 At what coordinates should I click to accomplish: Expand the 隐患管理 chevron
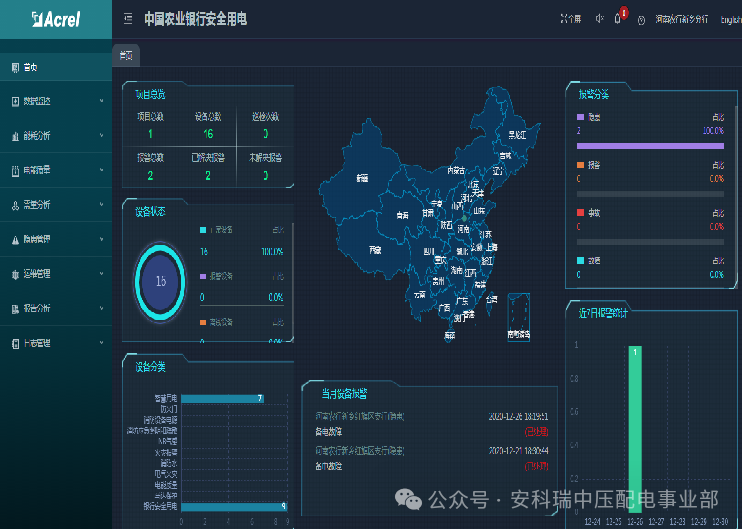[101, 239]
